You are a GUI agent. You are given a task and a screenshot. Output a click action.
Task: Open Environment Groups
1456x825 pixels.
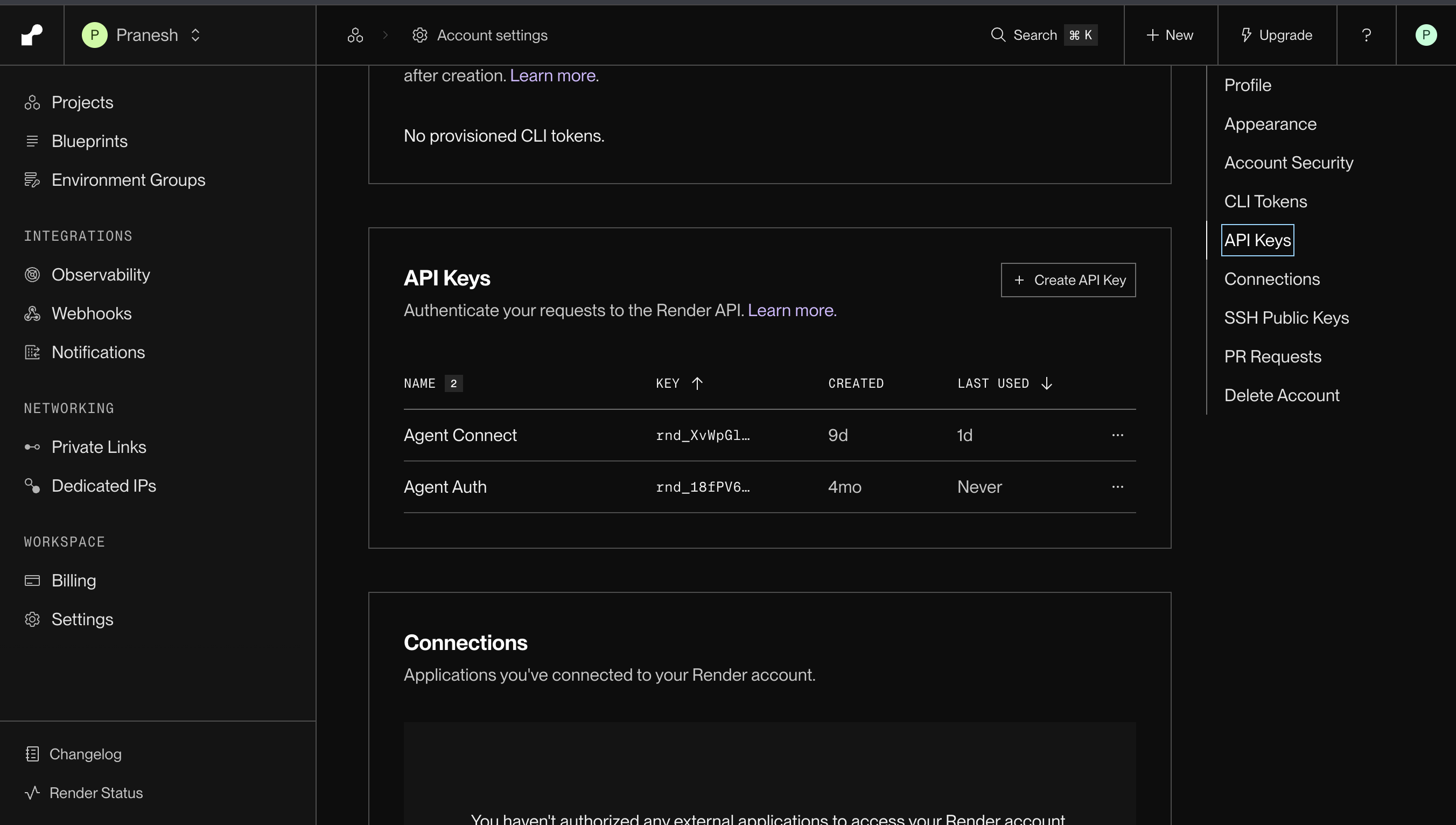(115, 180)
